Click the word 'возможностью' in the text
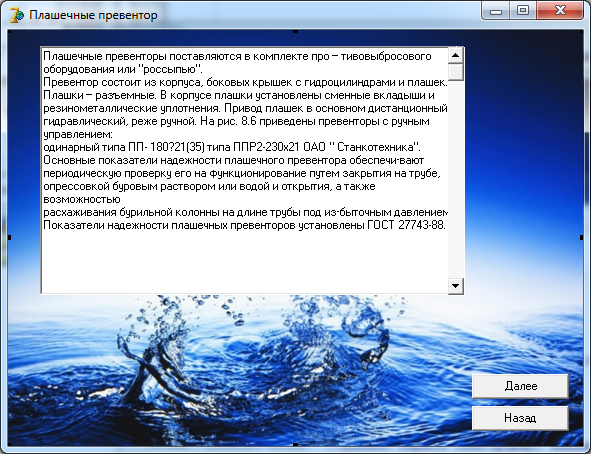Viewport: 591px width, 454px height. 82,199
